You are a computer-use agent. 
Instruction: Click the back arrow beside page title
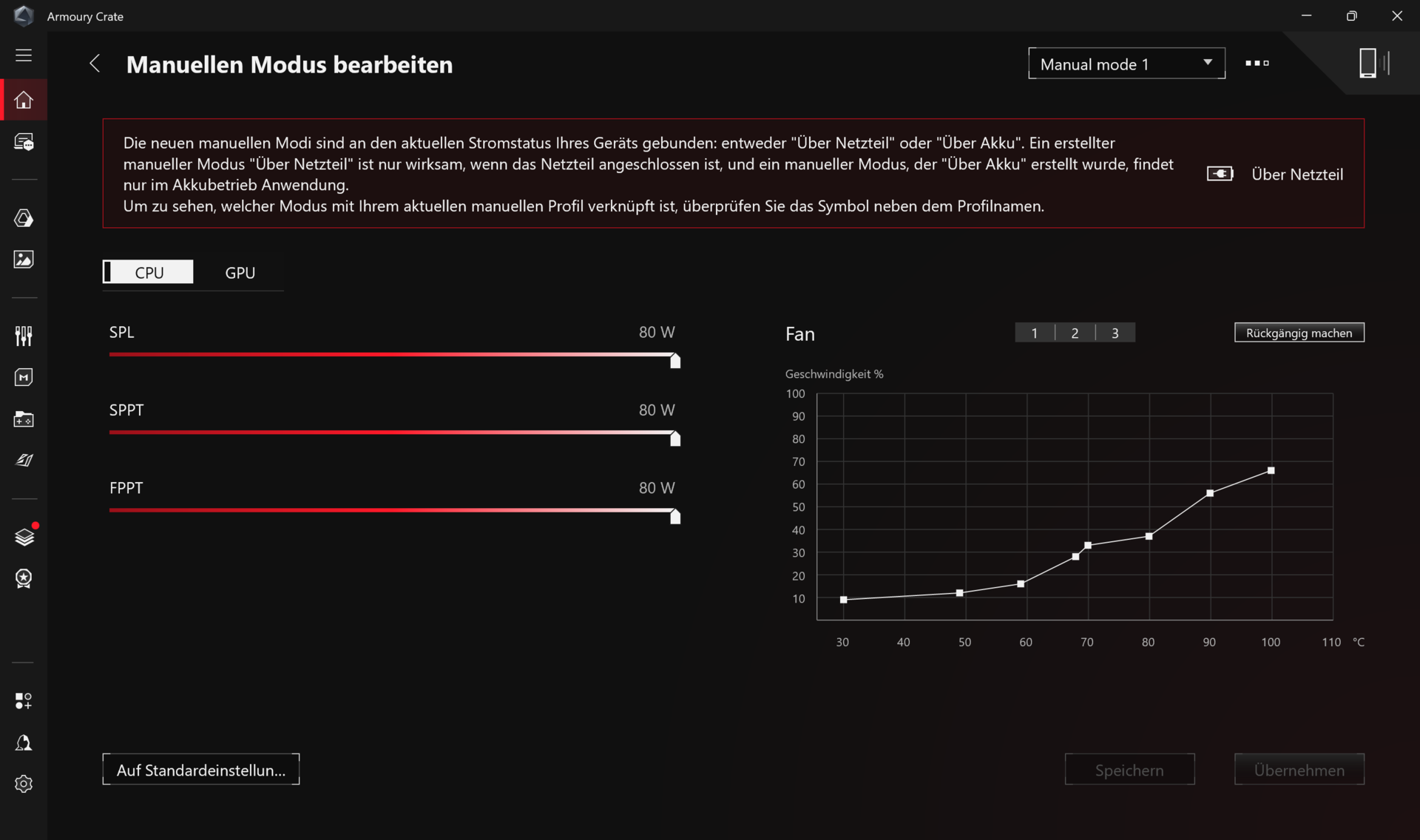95,64
